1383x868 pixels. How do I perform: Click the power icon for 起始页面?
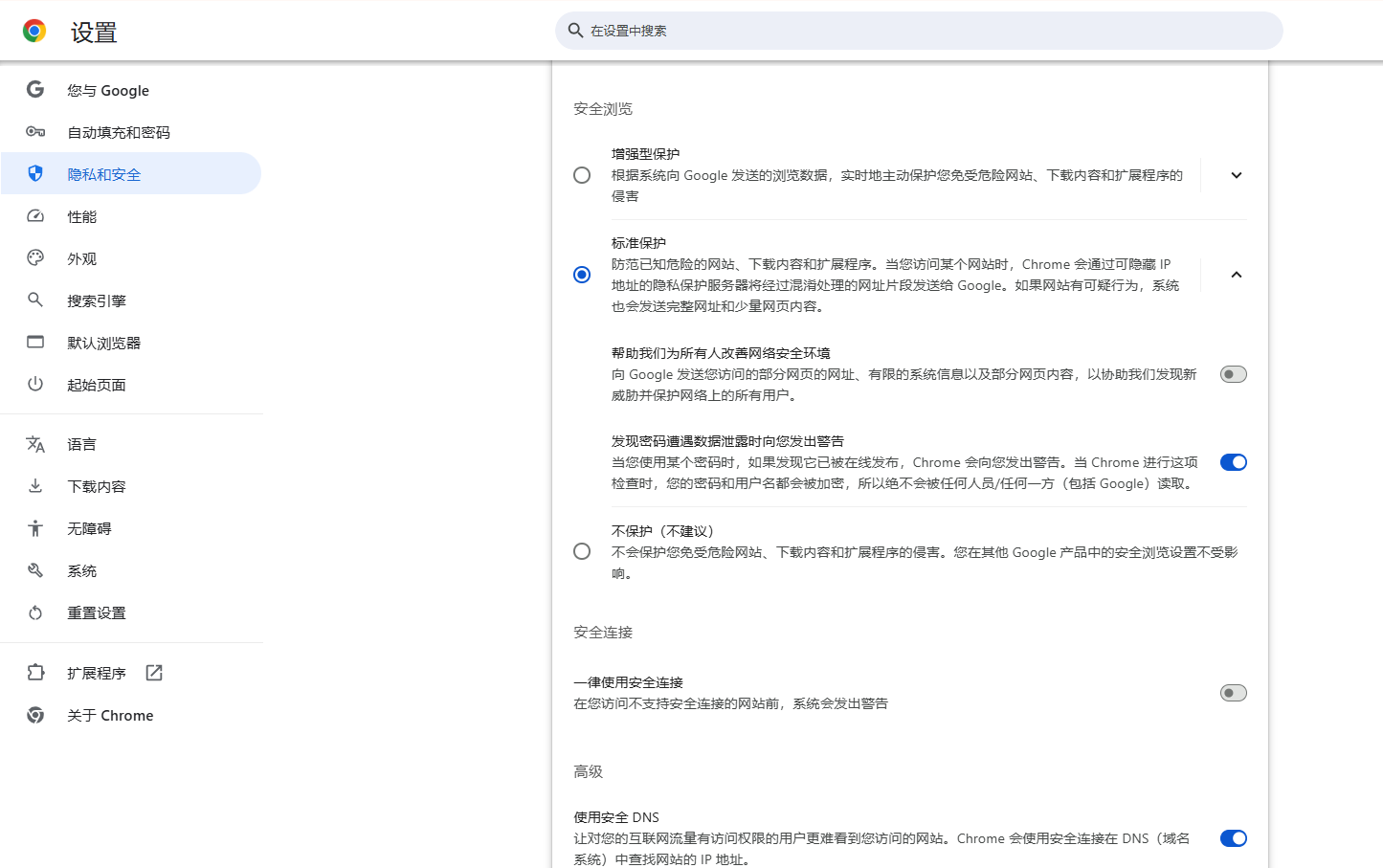pyautogui.click(x=35, y=384)
